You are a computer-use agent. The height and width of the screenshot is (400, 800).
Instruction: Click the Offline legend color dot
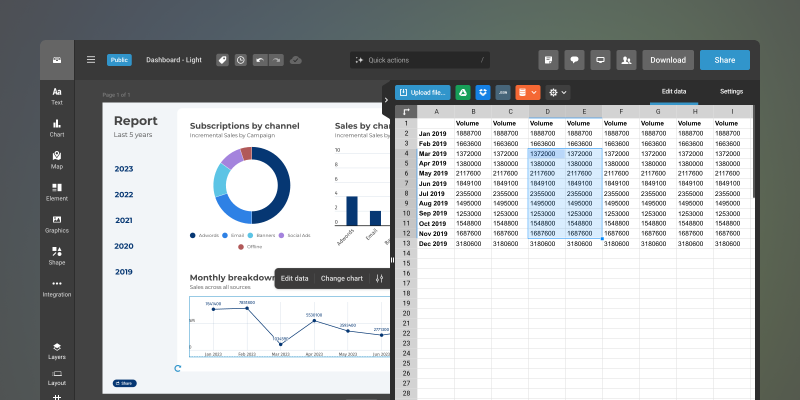[241, 247]
